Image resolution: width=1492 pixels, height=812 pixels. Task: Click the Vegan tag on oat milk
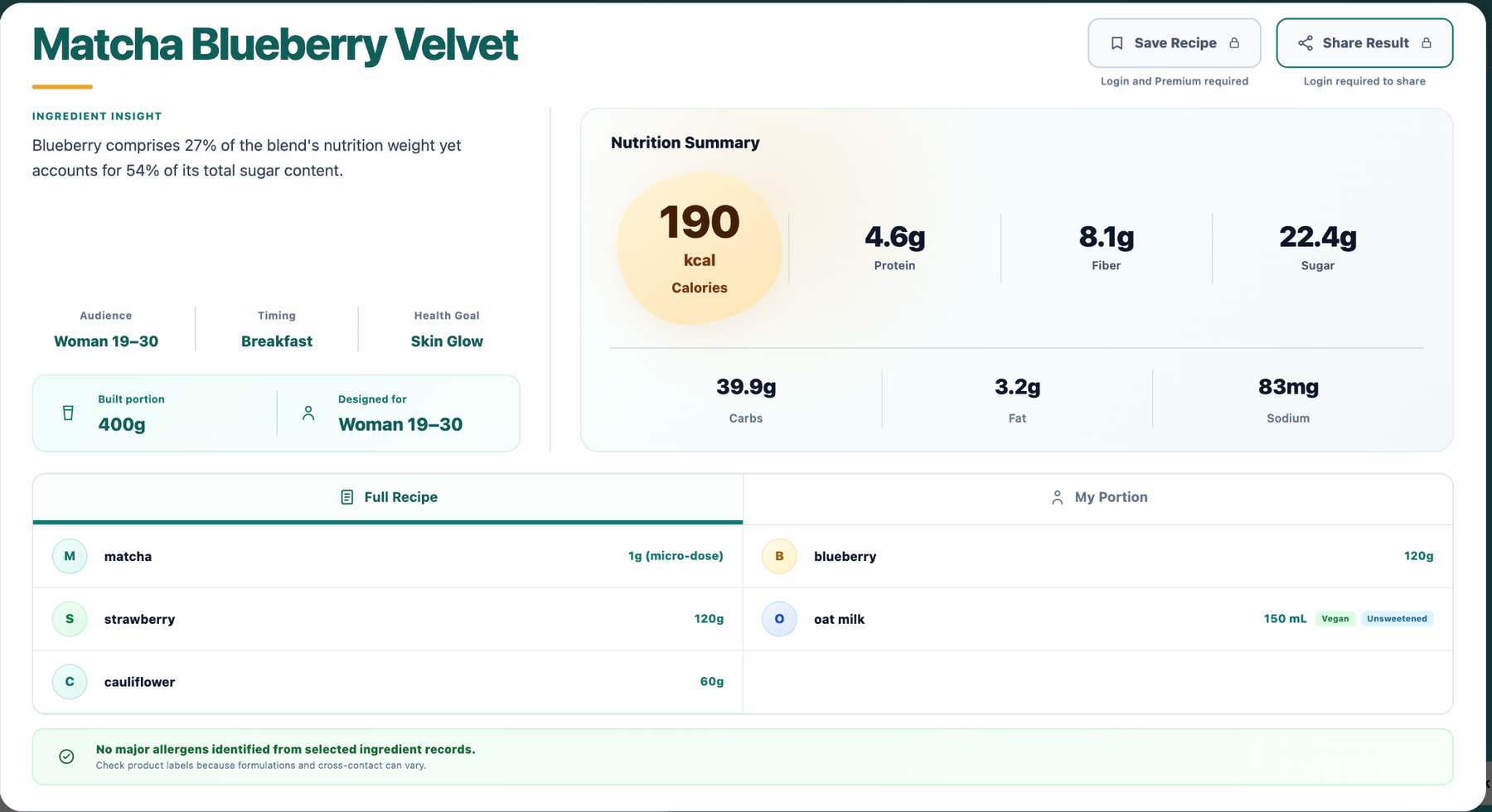tap(1335, 619)
